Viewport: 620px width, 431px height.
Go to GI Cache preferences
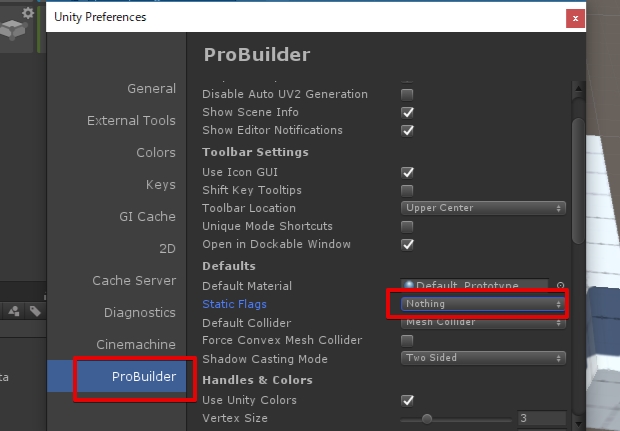147,217
